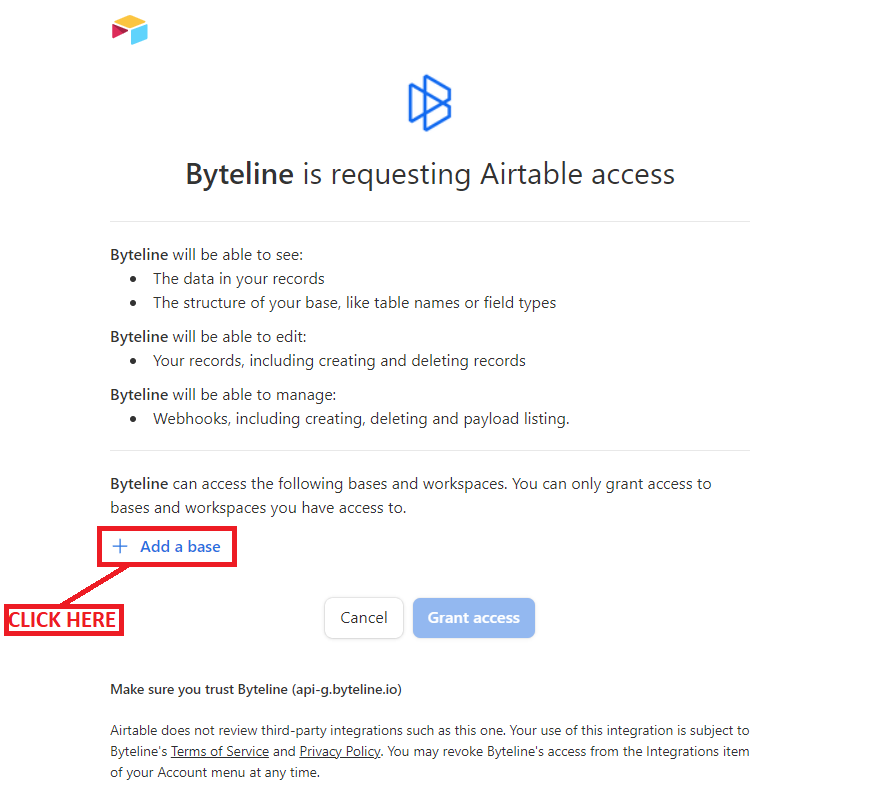Click 'Byteline will be able to see' label
The image size is (870, 800).
click(207, 255)
